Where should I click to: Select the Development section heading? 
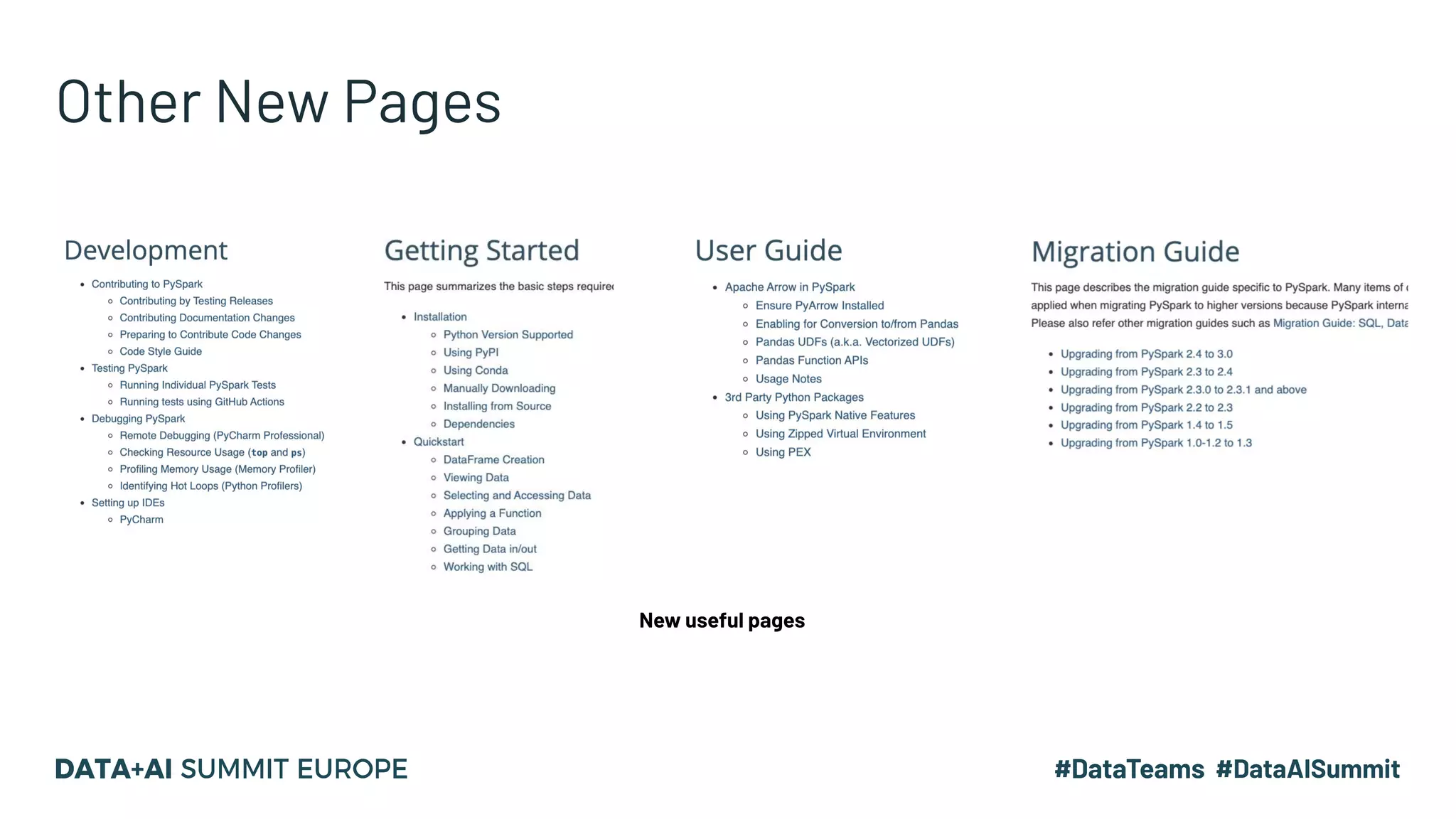[146, 250]
